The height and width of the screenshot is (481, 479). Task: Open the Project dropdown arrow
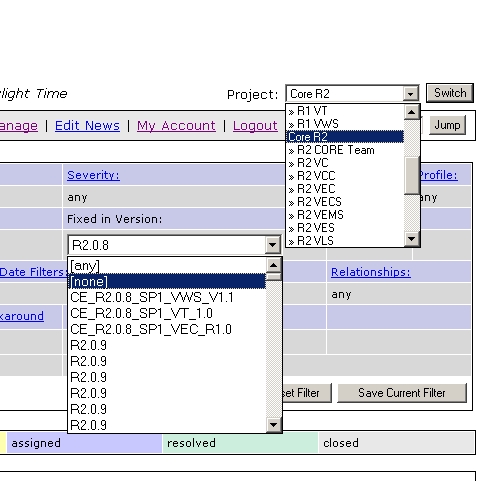(x=410, y=94)
